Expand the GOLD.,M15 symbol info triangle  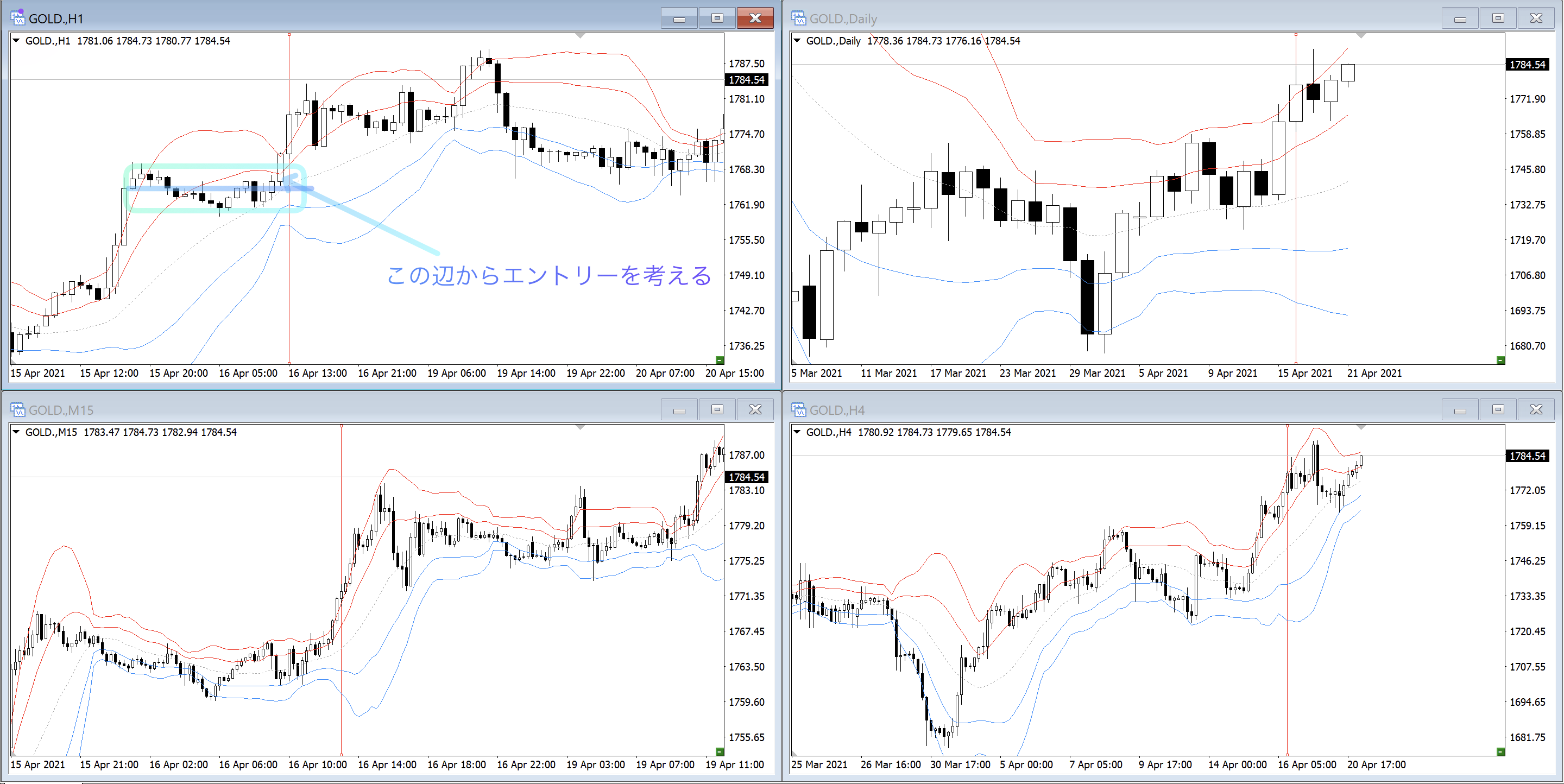(x=16, y=432)
